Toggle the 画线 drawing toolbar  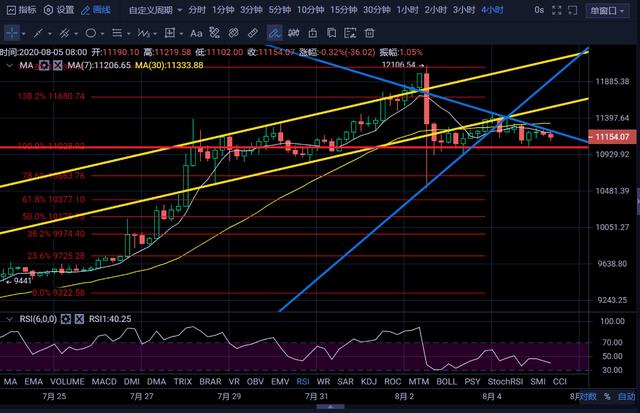[96, 10]
